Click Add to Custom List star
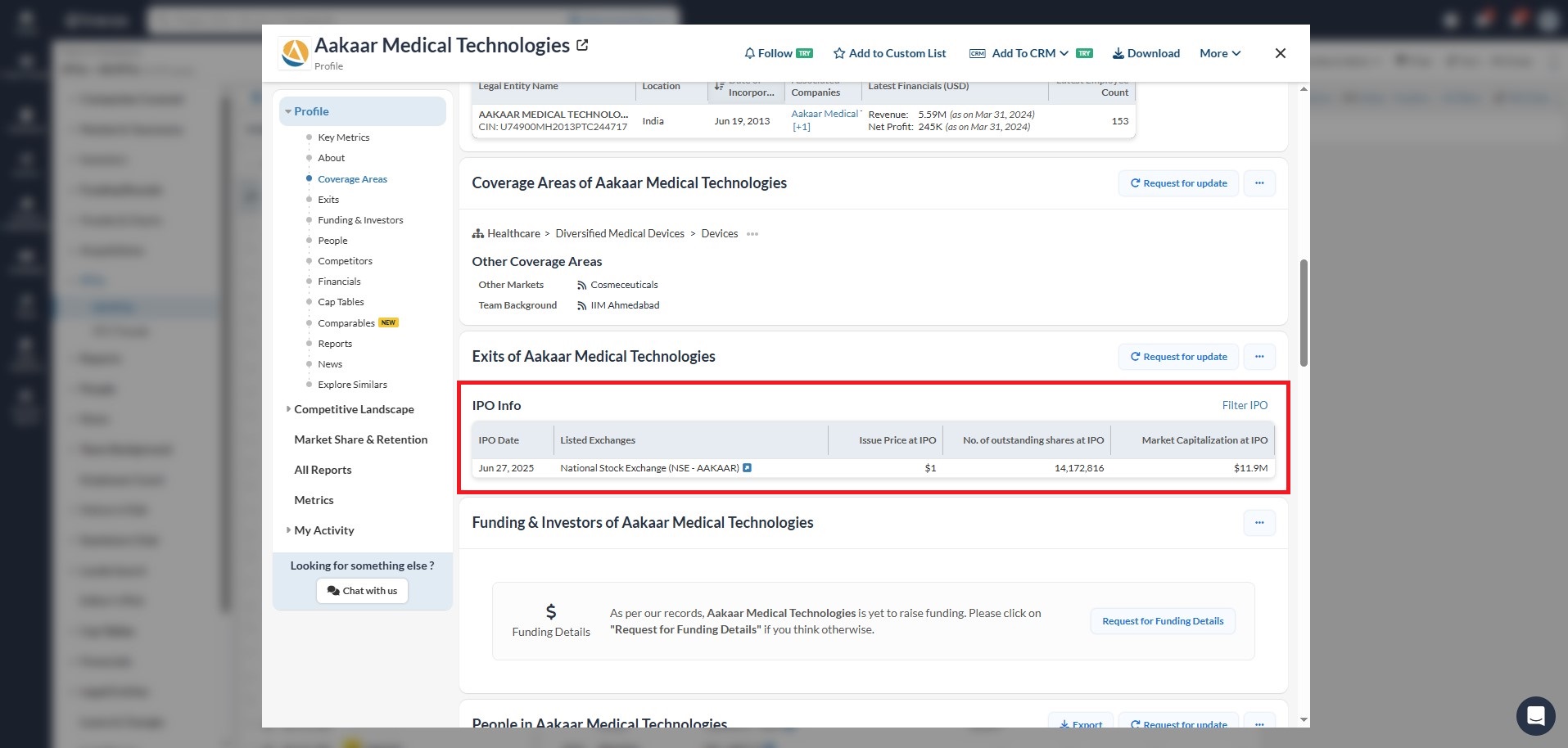The height and width of the screenshot is (748, 1568). click(x=839, y=53)
